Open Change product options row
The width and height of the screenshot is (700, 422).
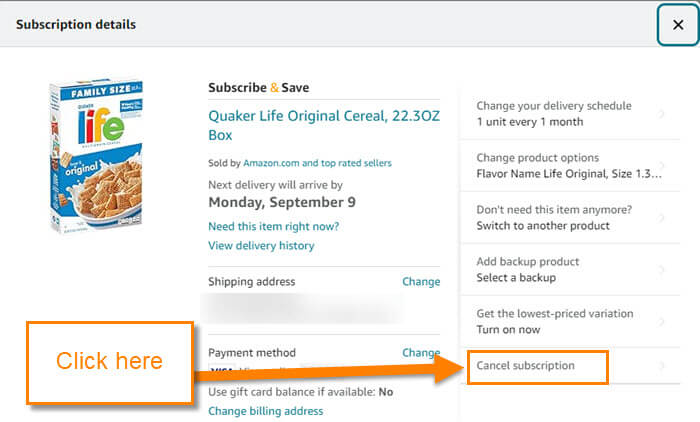coord(570,166)
